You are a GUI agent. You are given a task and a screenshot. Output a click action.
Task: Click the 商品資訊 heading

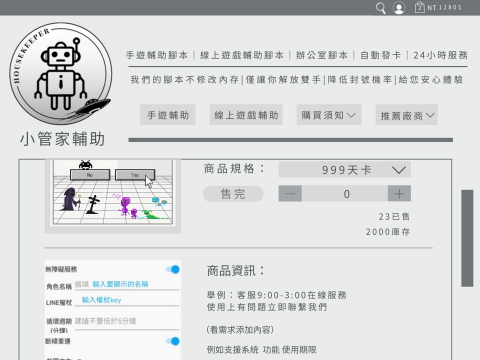pos(235,271)
